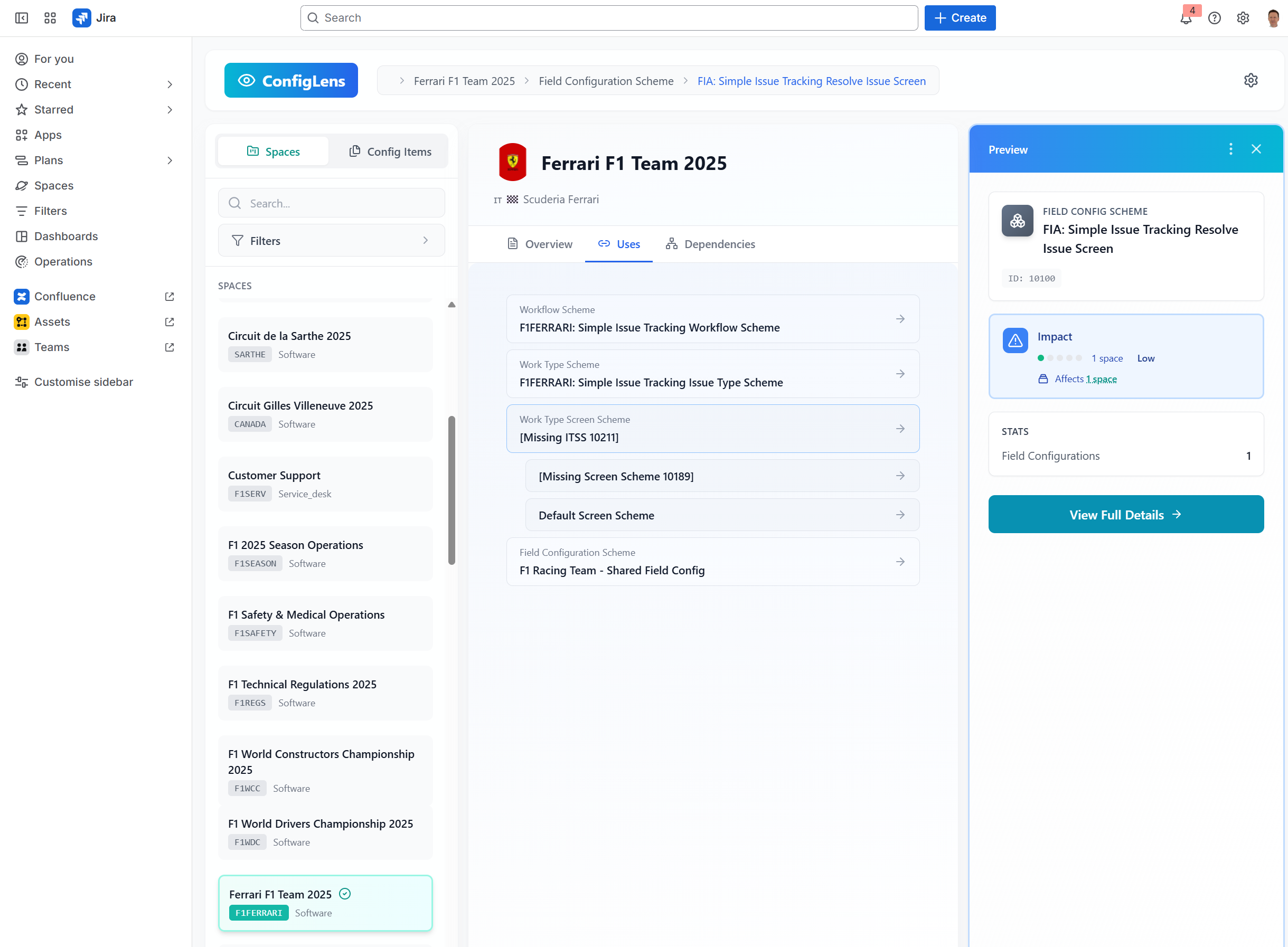Open the Dependencies tab

[x=710, y=244]
